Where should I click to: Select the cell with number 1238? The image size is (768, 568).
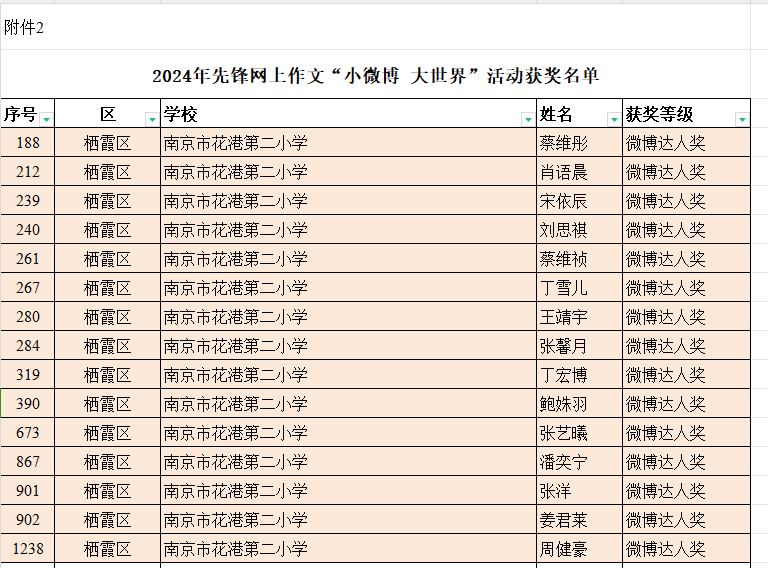tap(27, 548)
